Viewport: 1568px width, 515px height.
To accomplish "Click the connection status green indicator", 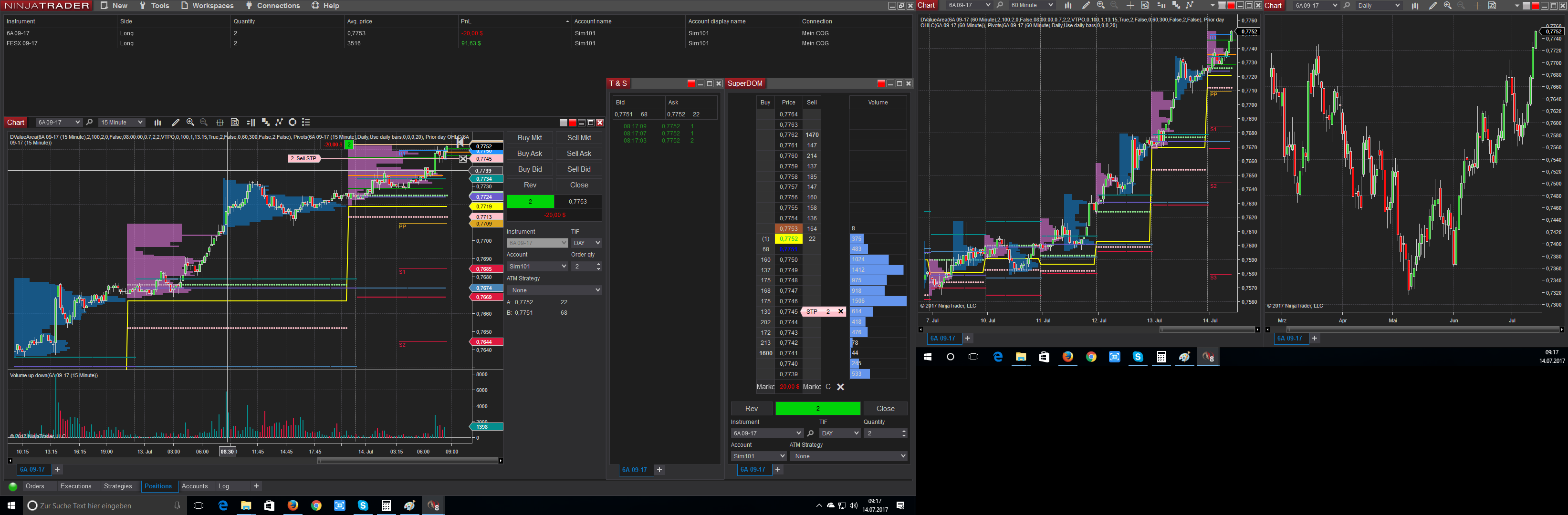I will pyautogui.click(x=12, y=486).
